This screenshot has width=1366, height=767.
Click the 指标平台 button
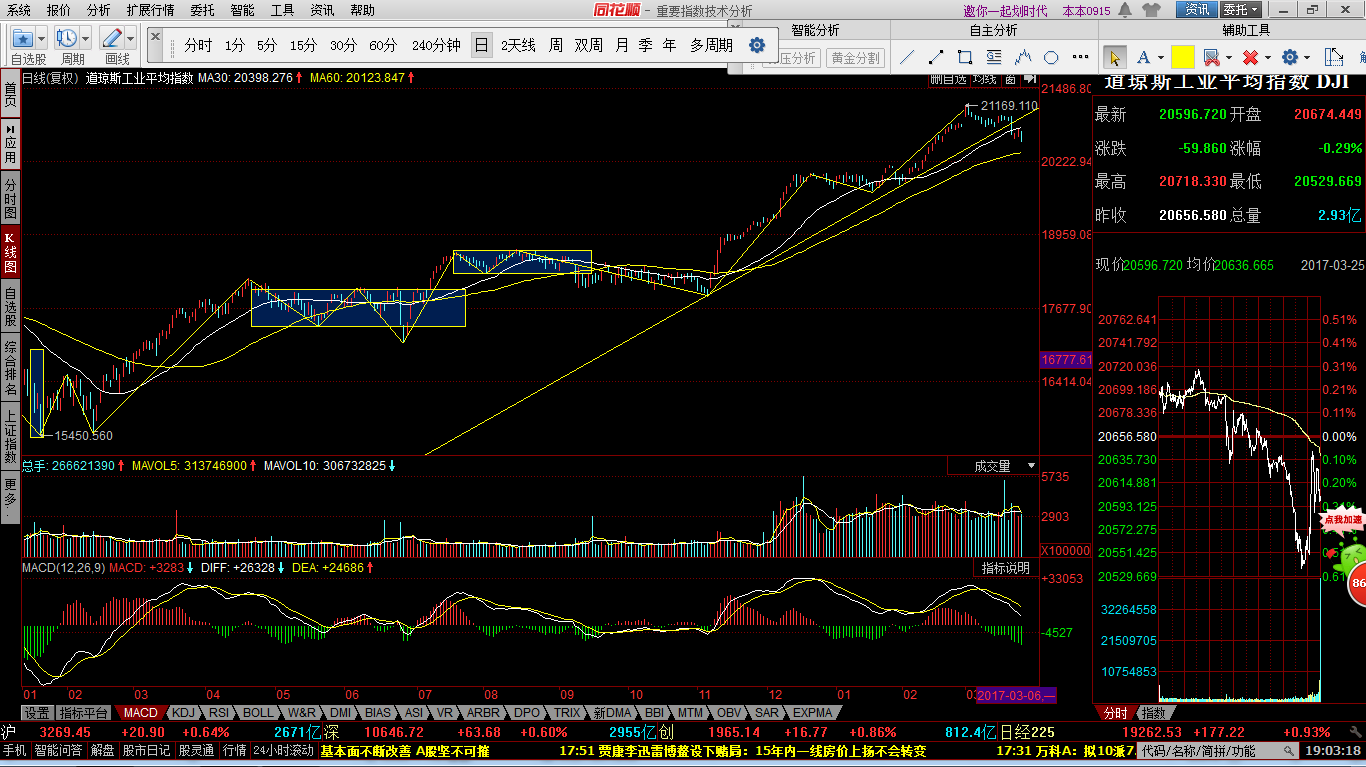84,713
